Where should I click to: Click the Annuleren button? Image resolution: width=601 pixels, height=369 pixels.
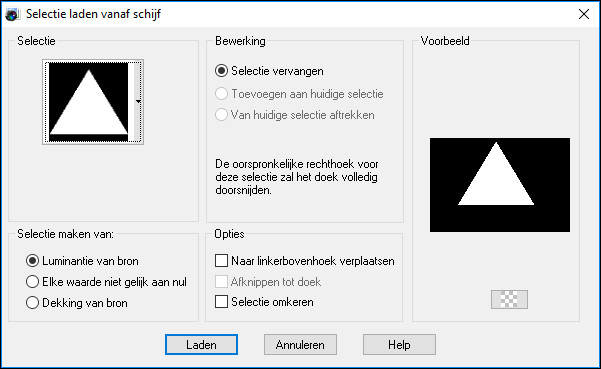[x=300, y=344]
